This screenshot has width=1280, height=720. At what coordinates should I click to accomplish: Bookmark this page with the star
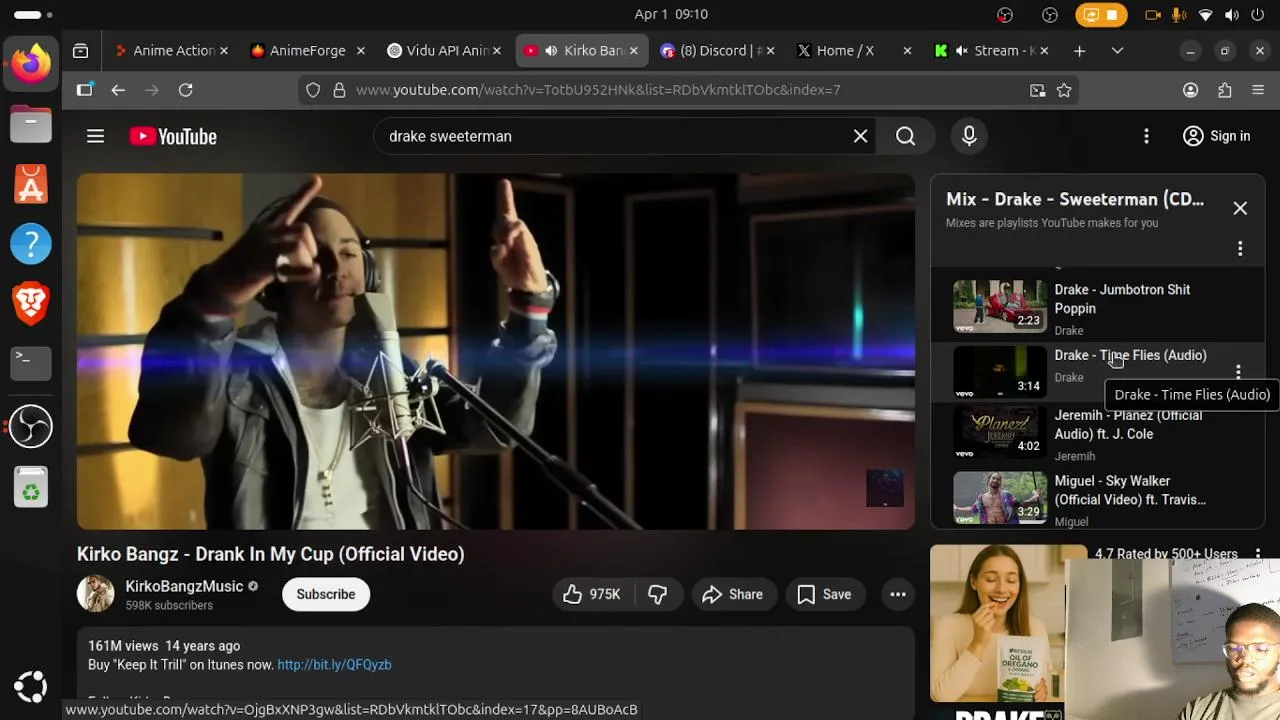(x=1064, y=90)
